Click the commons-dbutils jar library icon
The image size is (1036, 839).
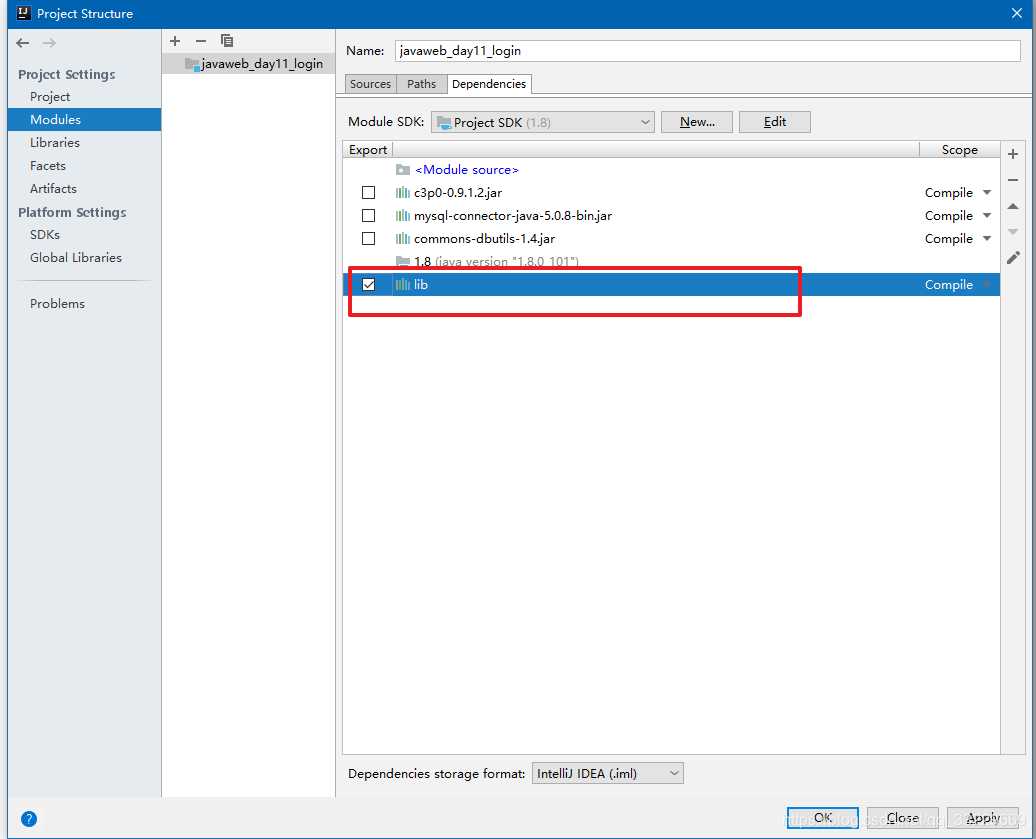point(402,238)
